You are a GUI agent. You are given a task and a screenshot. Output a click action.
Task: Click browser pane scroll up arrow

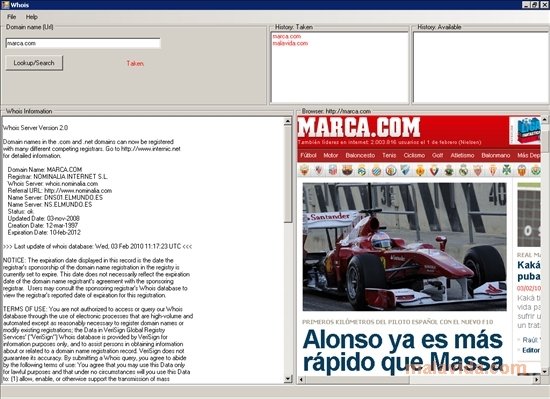[544, 119]
